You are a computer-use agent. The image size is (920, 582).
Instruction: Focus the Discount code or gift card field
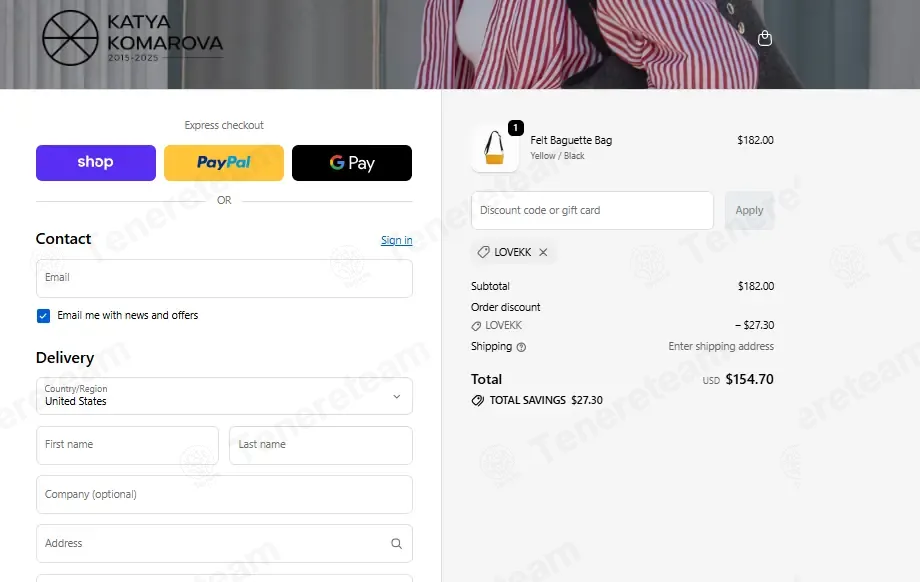click(x=593, y=210)
